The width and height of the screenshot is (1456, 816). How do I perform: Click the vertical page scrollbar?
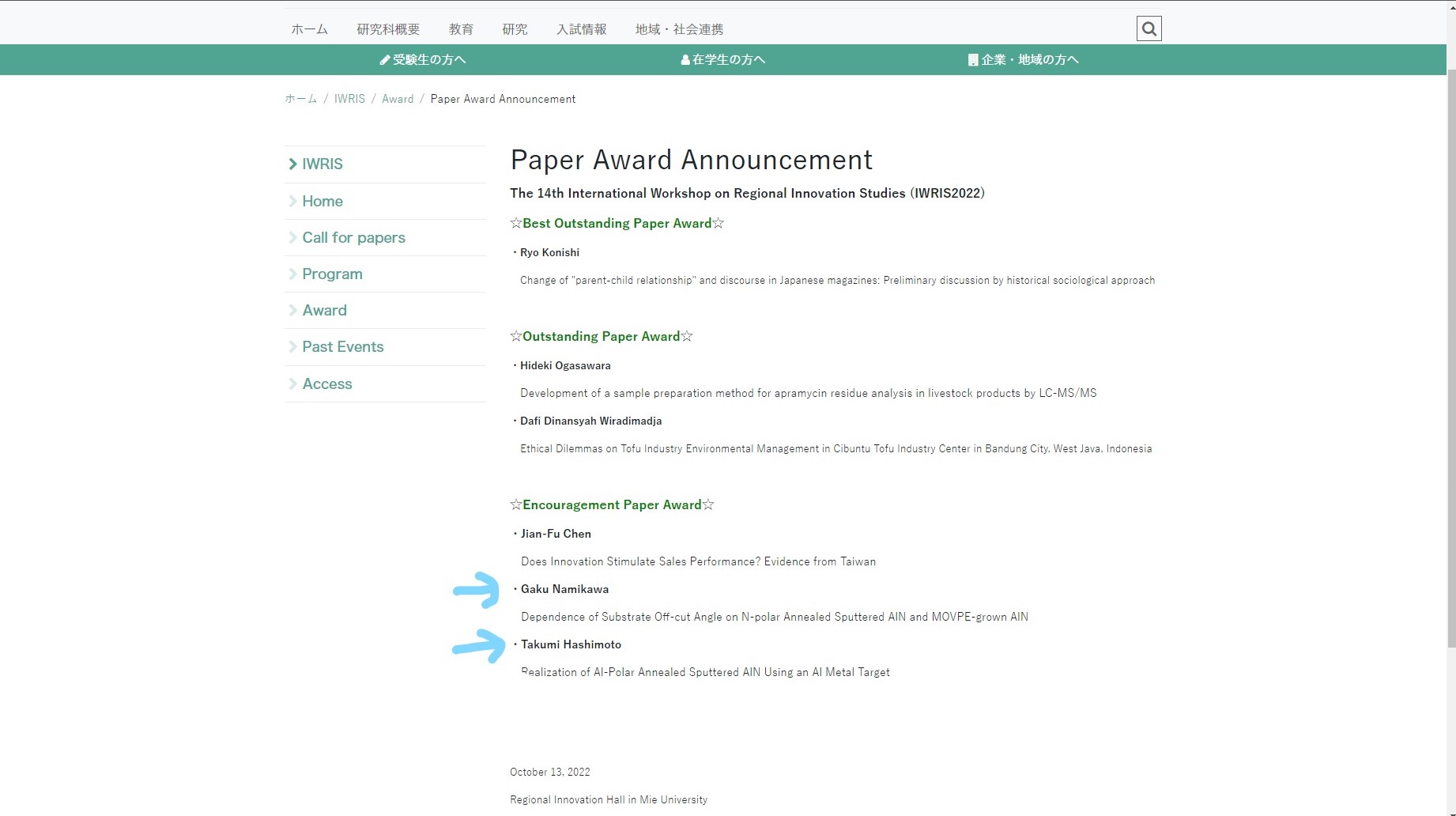1450,356
